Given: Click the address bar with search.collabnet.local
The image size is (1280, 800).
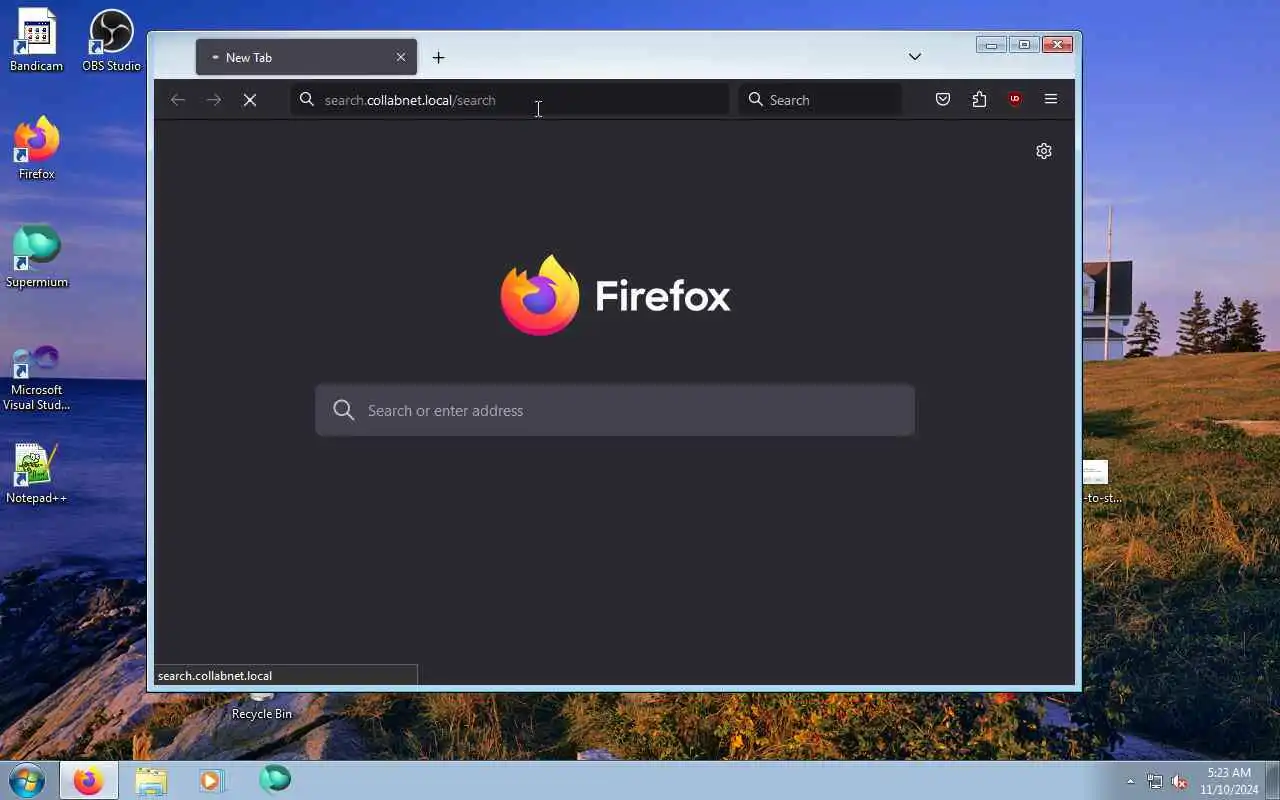Looking at the screenshot, I should (x=510, y=100).
